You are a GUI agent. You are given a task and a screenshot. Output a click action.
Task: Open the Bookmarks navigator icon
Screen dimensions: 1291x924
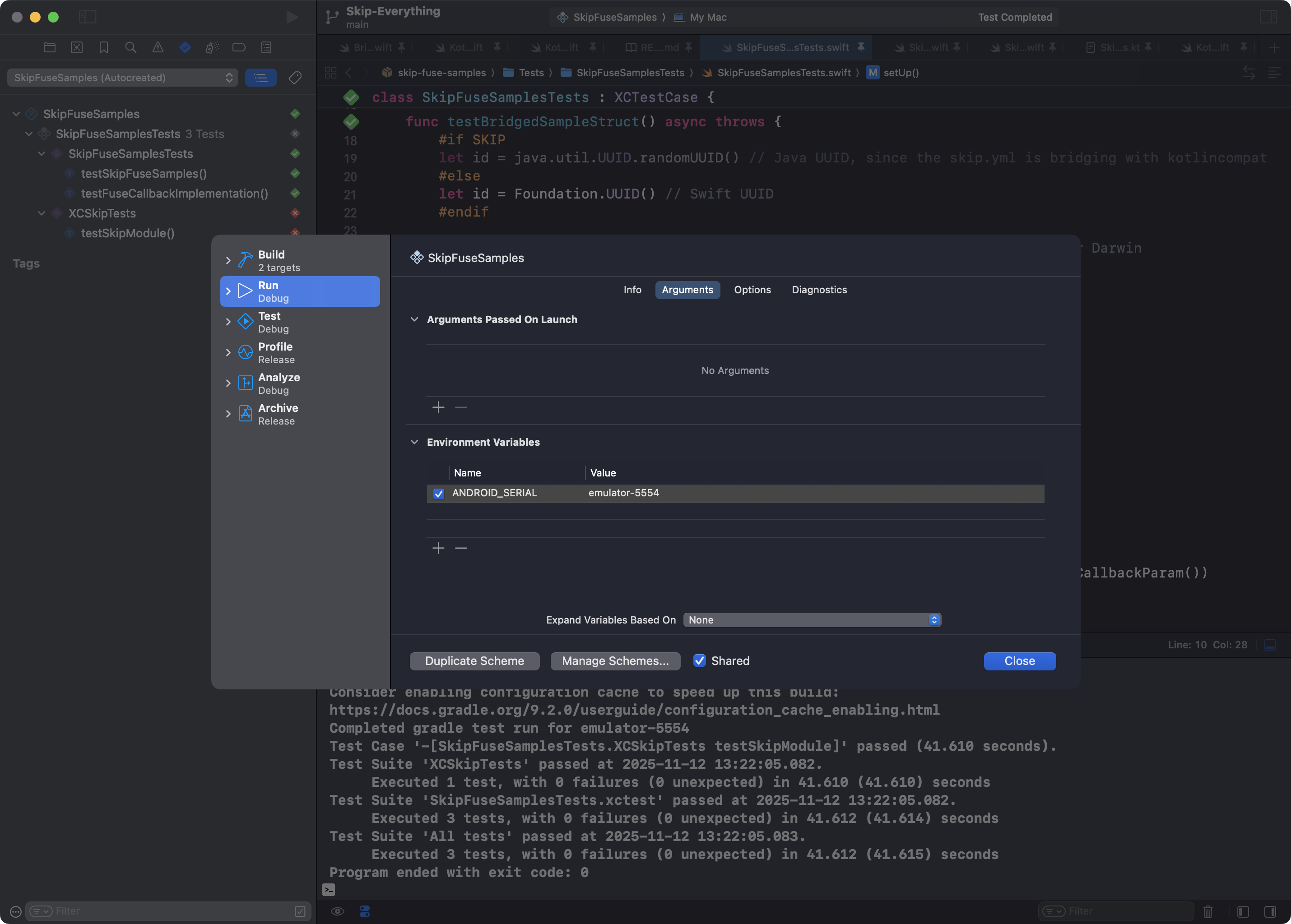(x=104, y=47)
